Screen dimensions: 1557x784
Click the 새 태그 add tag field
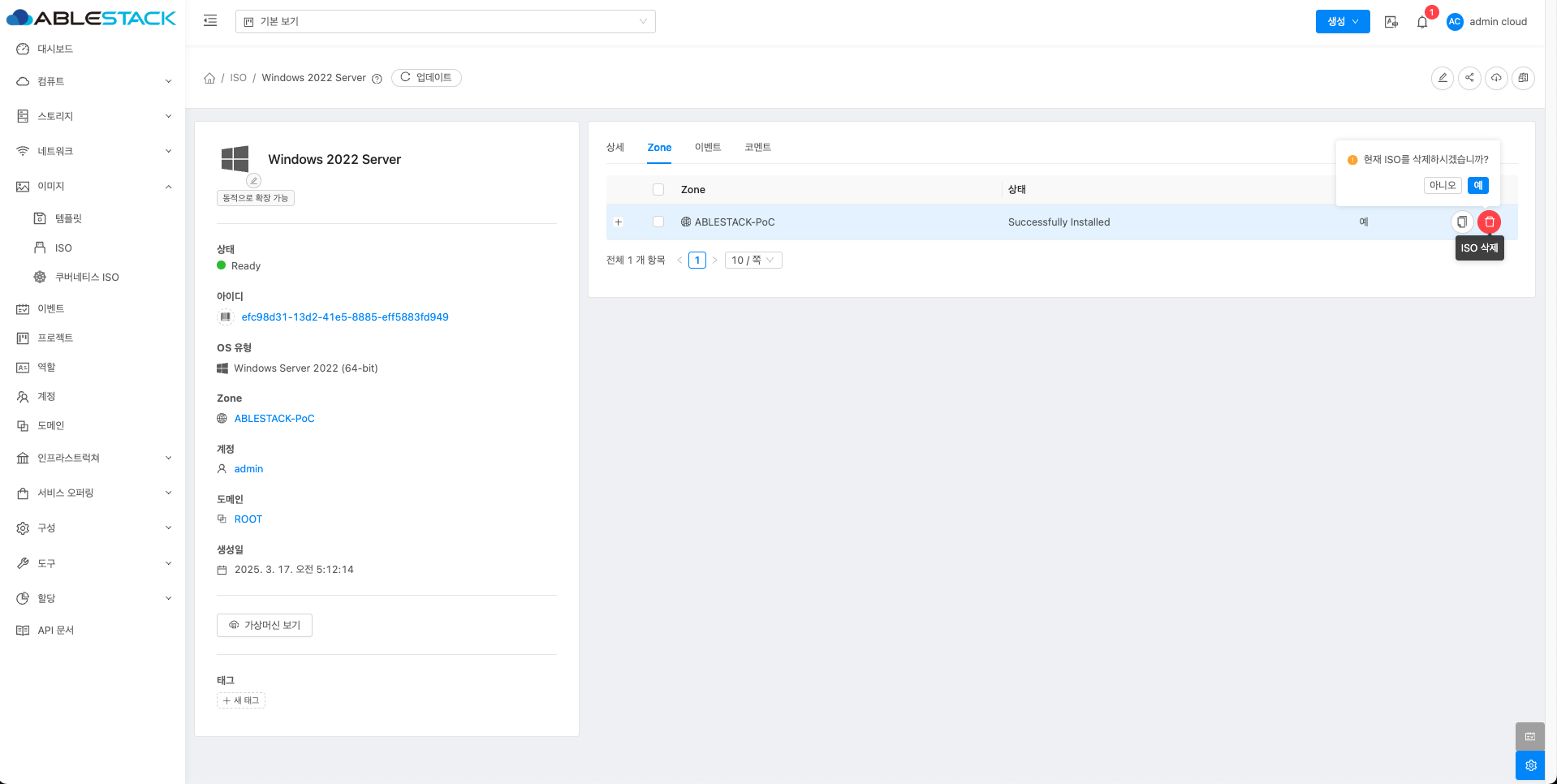[241, 700]
